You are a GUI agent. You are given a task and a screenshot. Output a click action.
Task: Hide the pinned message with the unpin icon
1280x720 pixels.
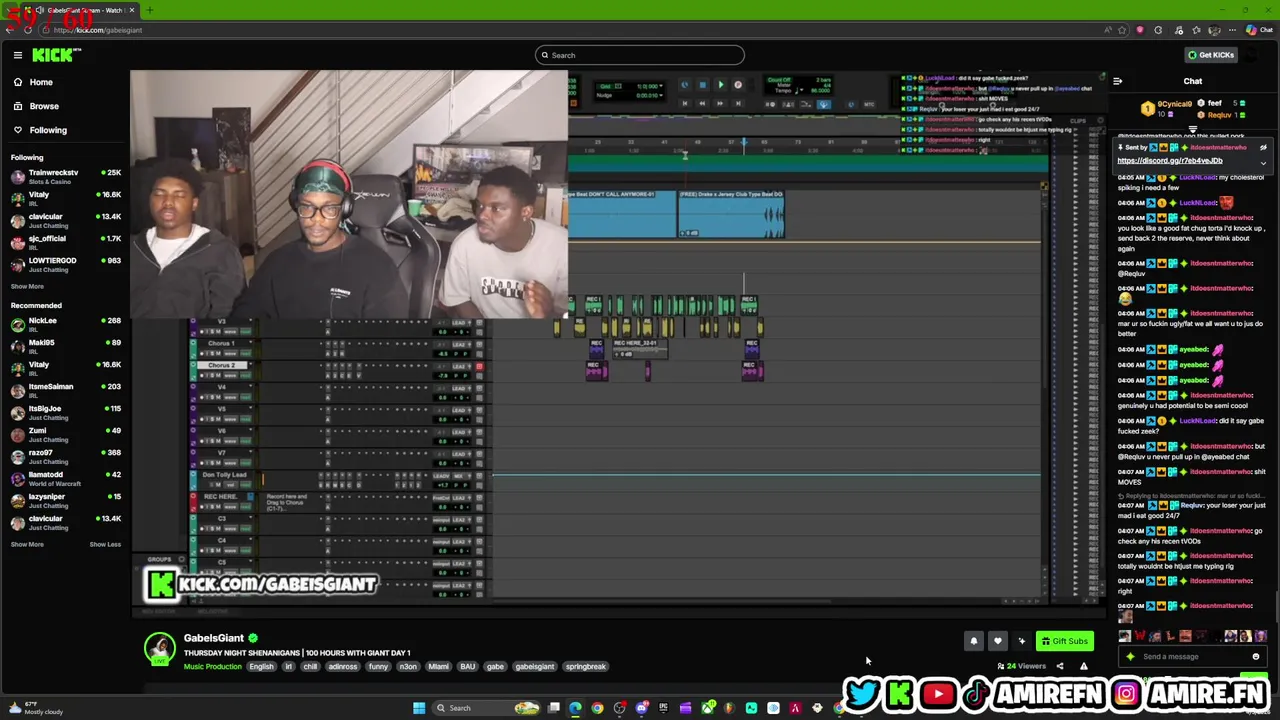pos(1263,147)
